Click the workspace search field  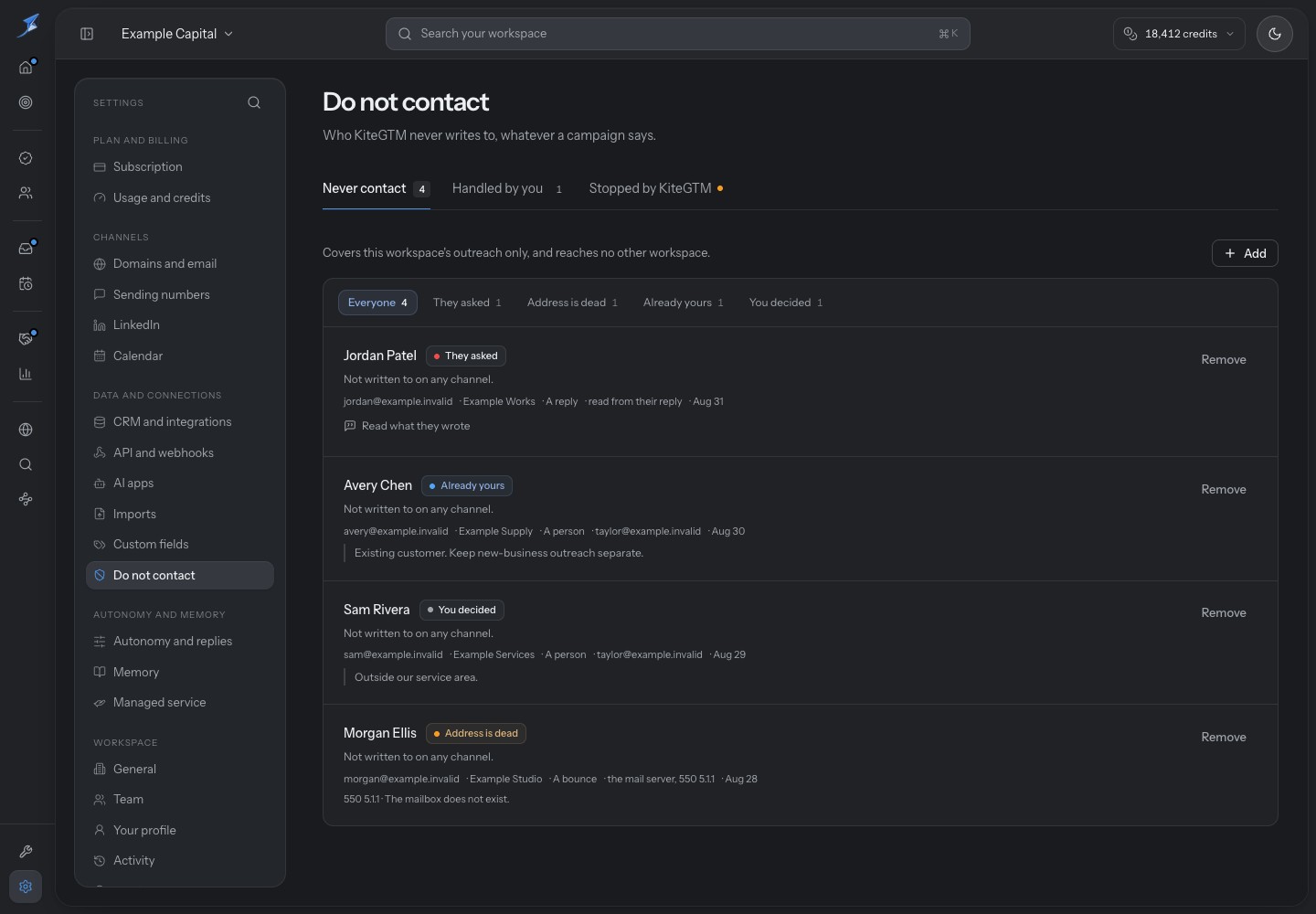677,34
